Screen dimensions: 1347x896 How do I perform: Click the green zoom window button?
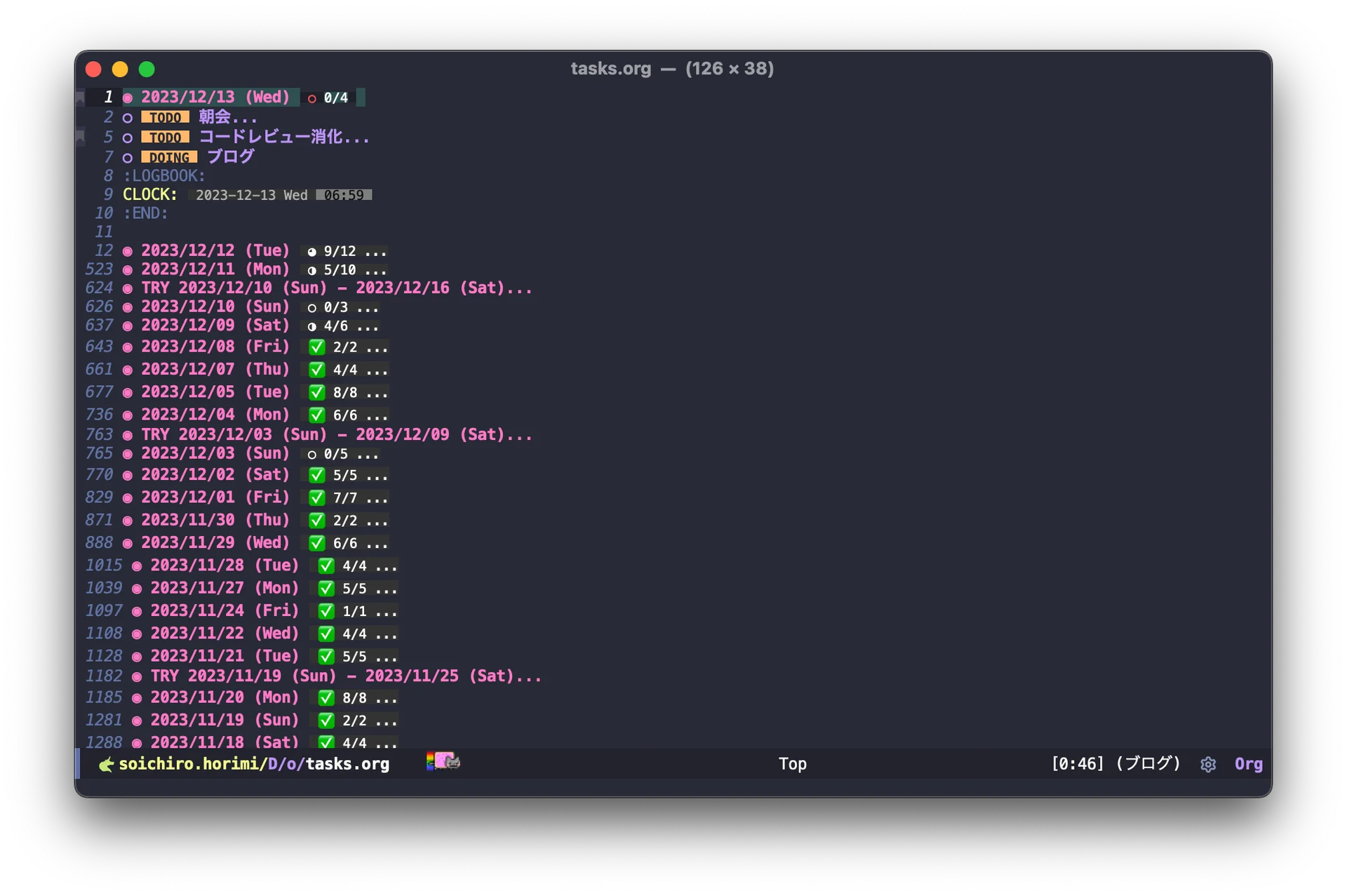[147, 69]
